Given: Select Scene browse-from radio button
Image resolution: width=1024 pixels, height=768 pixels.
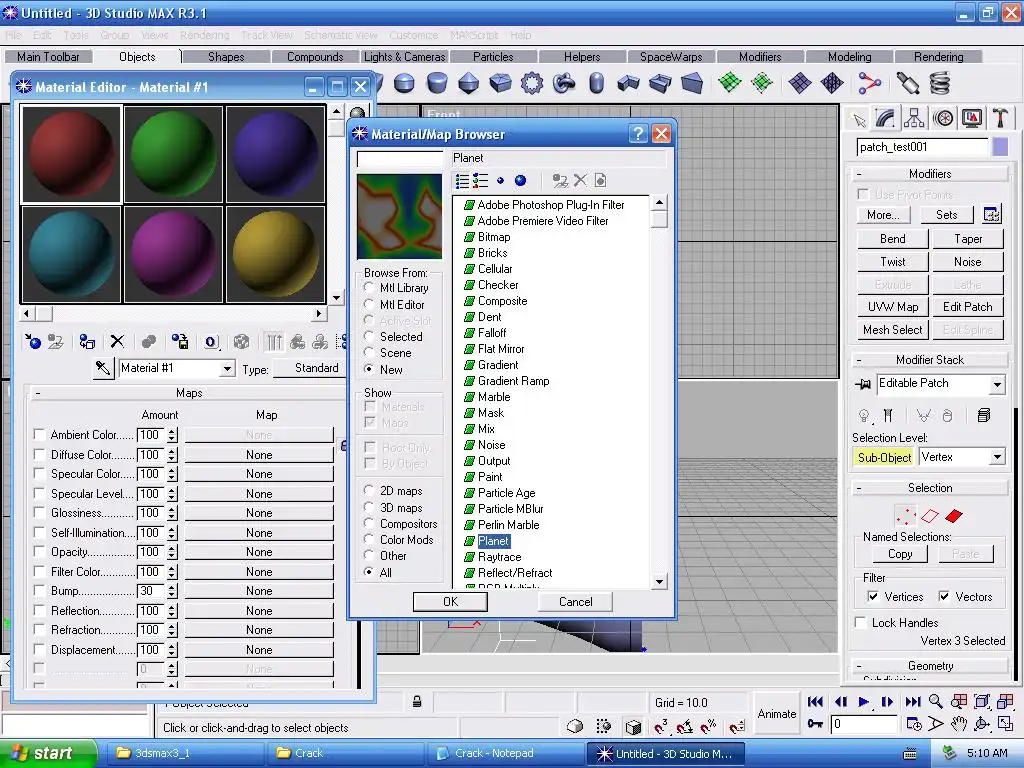Looking at the screenshot, I should pos(369,353).
